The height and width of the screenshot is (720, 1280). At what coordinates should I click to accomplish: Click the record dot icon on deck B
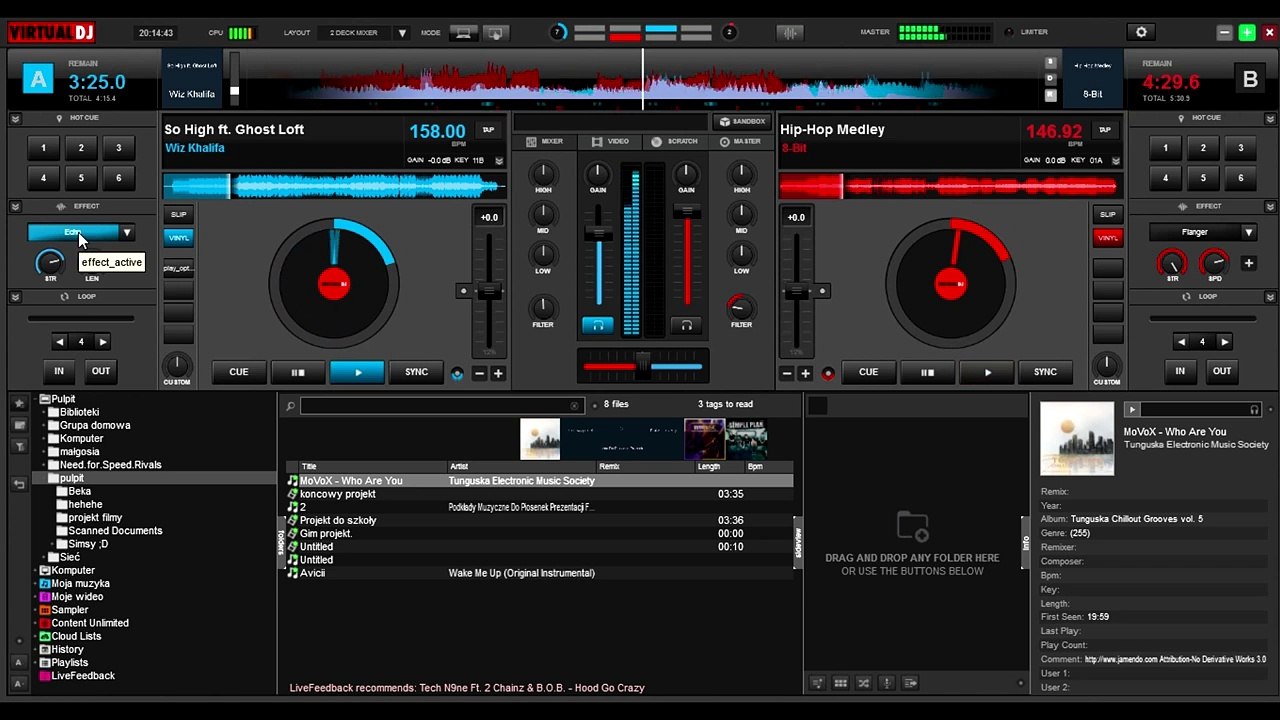pyautogui.click(x=828, y=373)
